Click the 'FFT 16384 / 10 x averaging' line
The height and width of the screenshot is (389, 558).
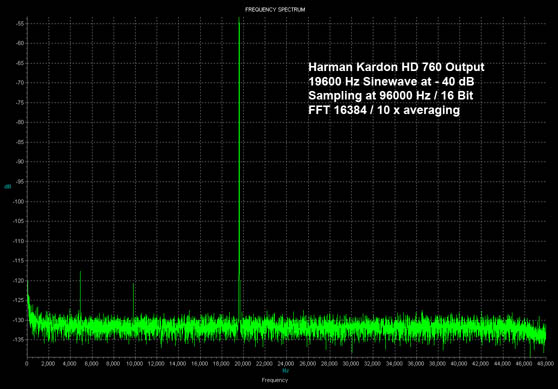pyautogui.click(x=384, y=110)
